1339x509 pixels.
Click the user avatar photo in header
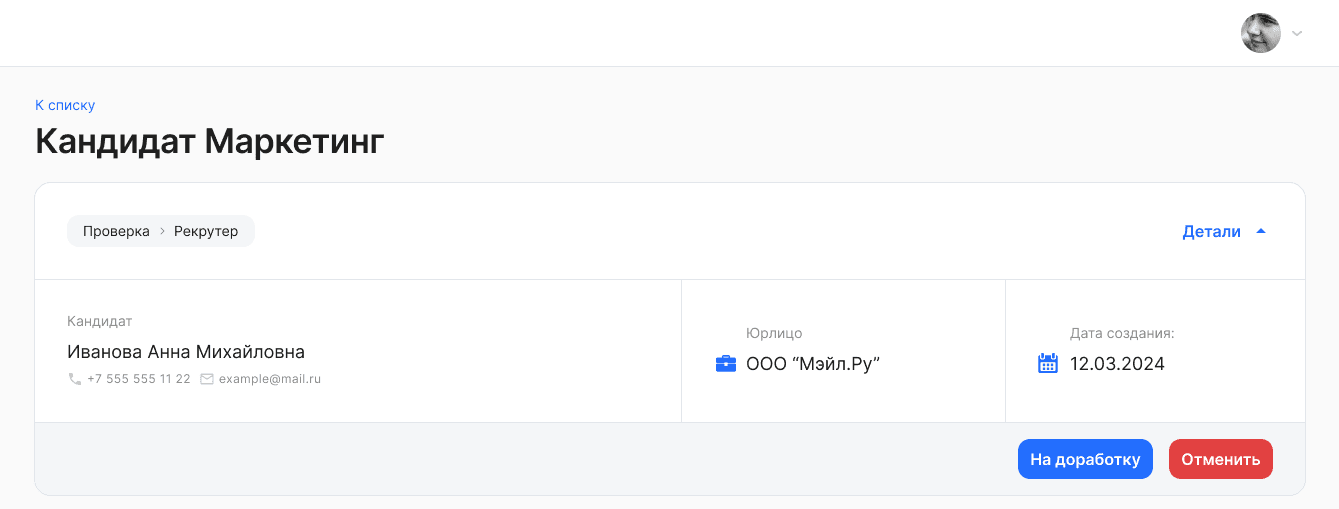pyautogui.click(x=1261, y=33)
